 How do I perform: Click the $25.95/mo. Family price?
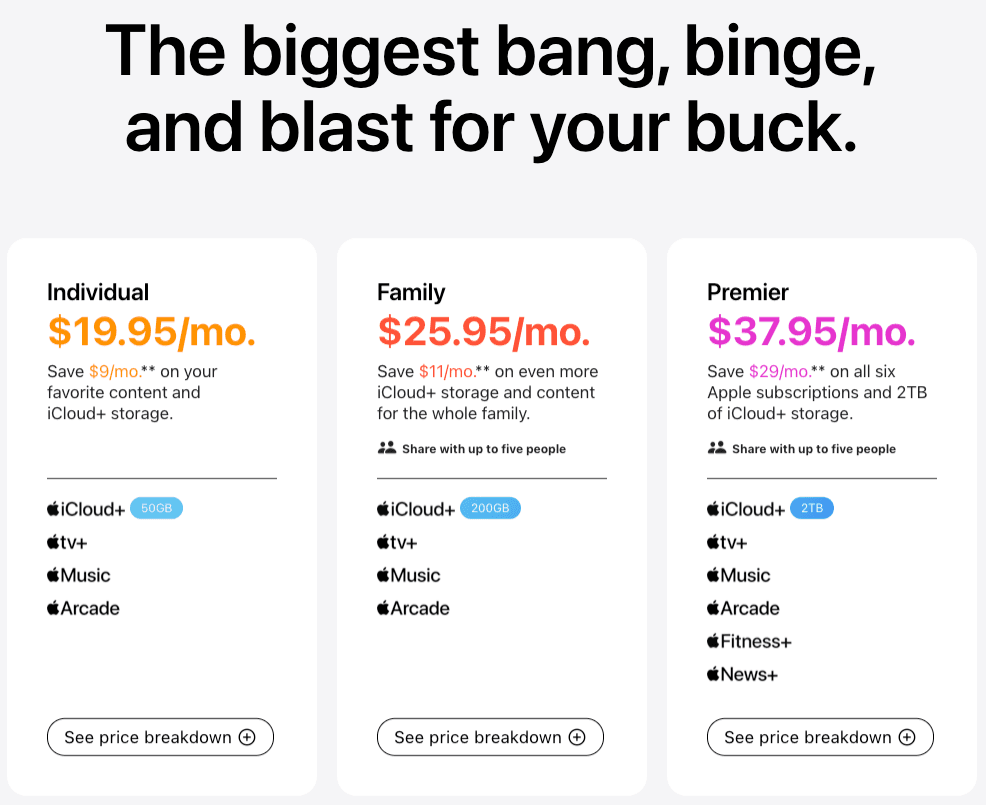coord(484,332)
